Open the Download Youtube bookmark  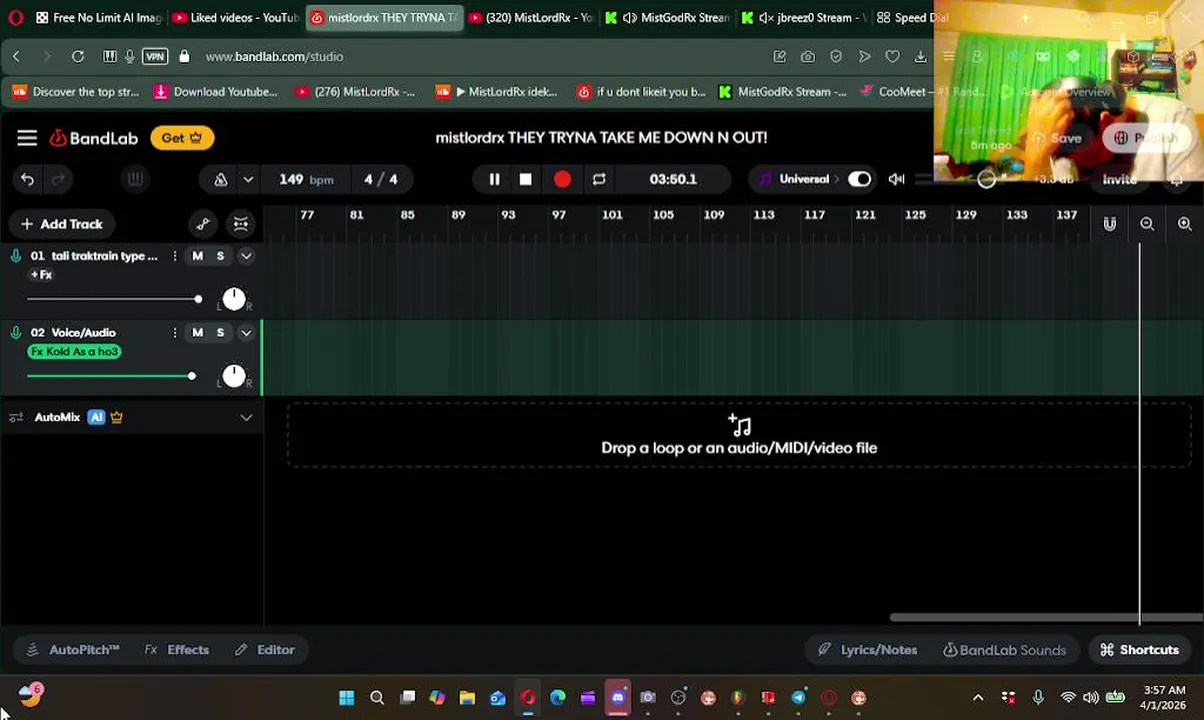[x=216, y=92]
